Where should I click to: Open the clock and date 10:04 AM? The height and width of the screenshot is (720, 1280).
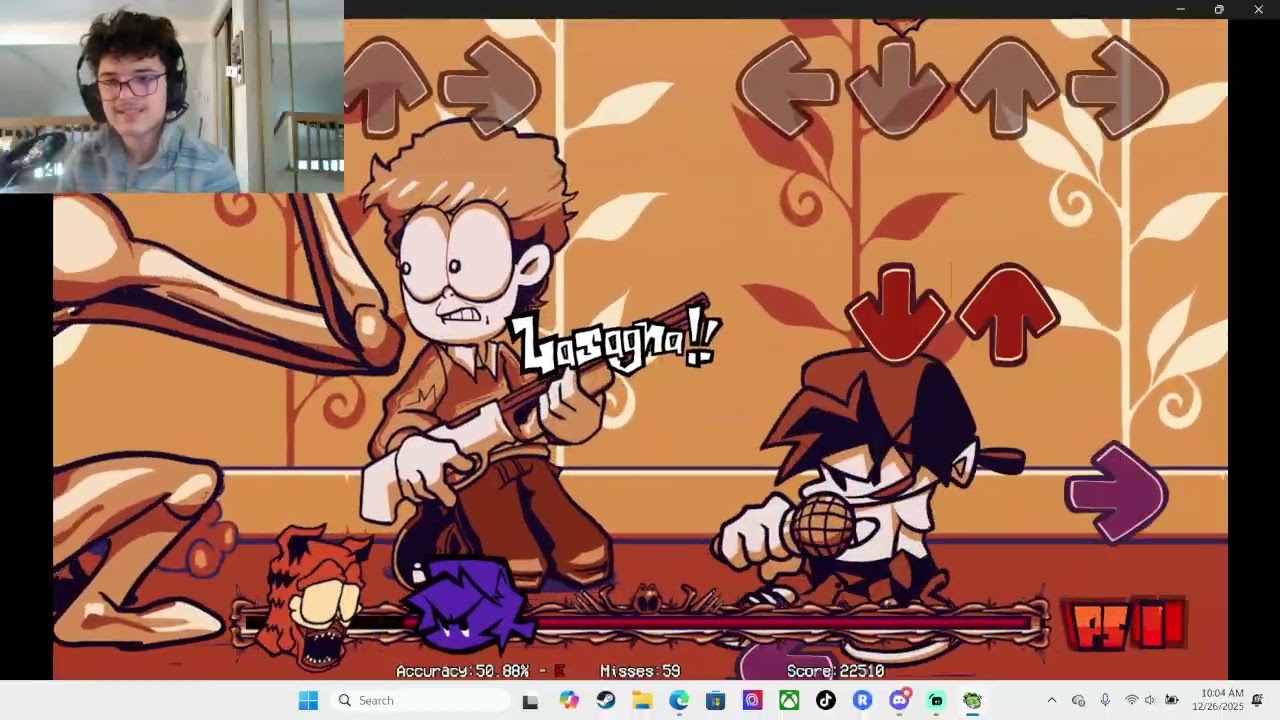1217,700
